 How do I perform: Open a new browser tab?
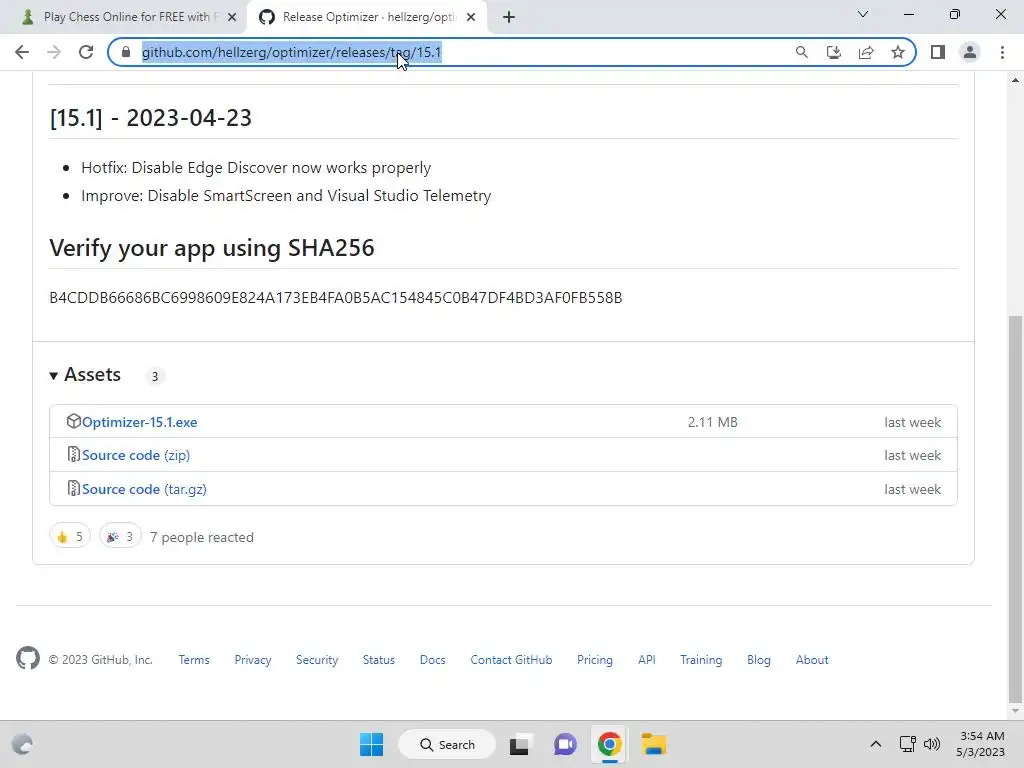pos(509,17)
